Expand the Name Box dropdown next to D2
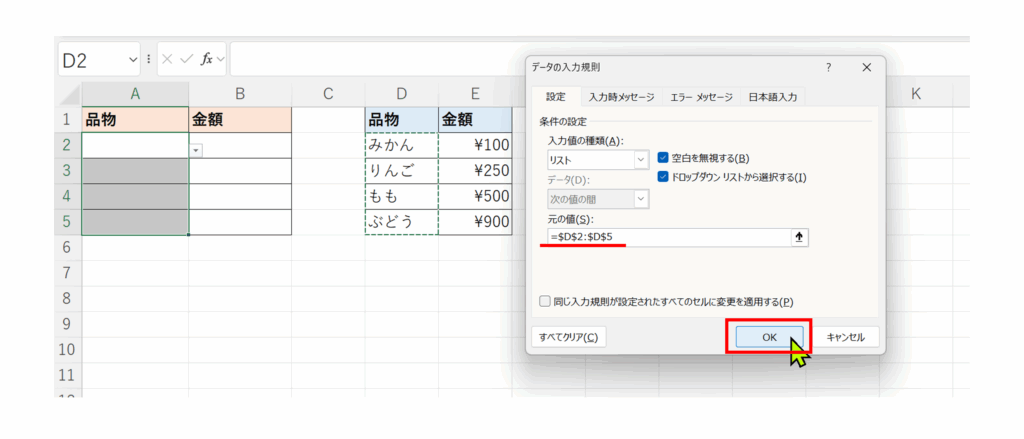Viewport: 1024px width, 439px height. pos(134,60)
